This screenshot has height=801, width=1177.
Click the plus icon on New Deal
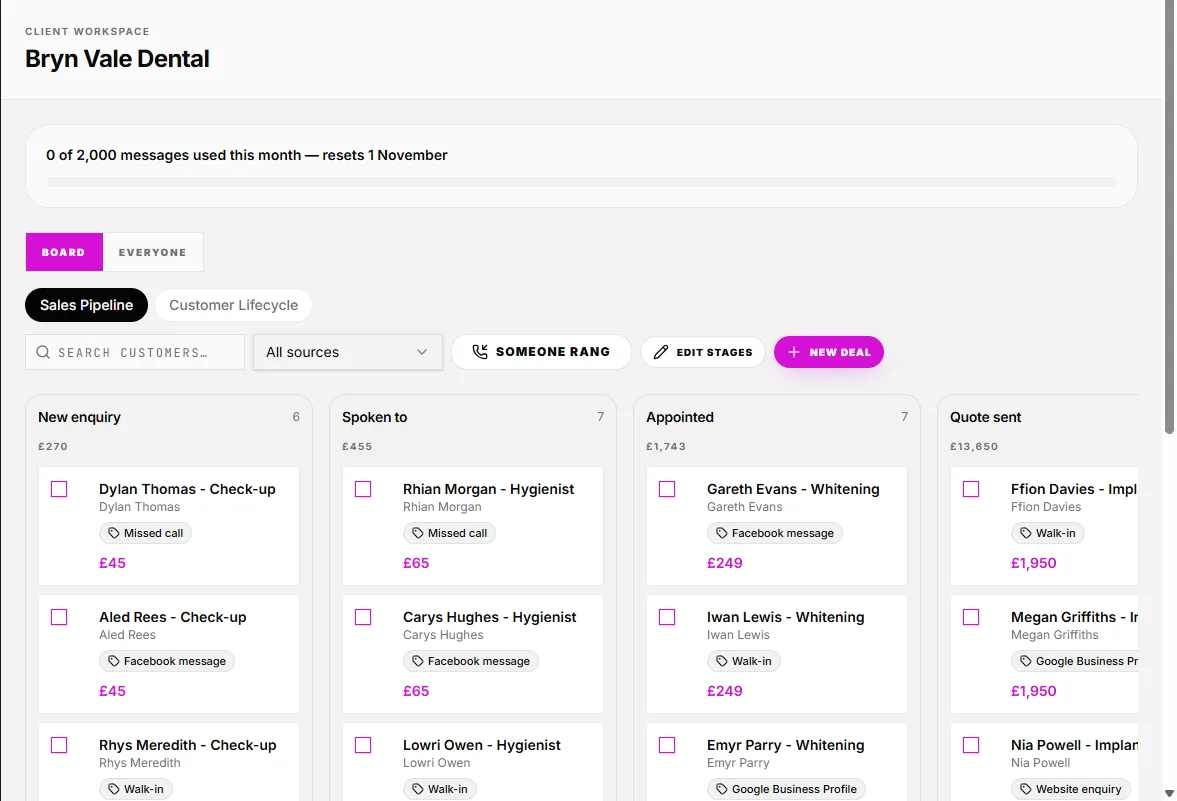[x=793, y=352]
